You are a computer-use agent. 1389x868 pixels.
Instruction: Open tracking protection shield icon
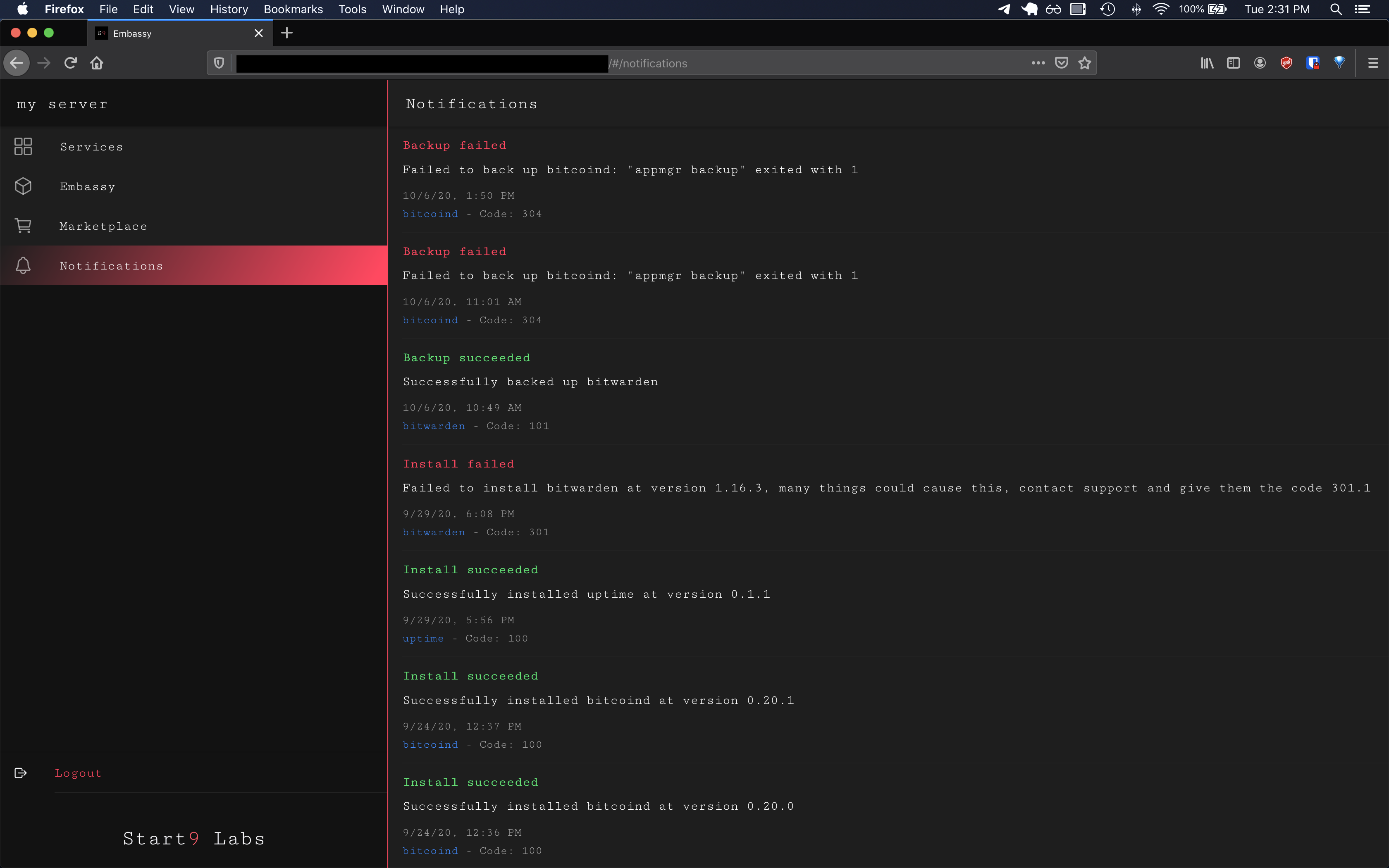[x=219, y=63]
